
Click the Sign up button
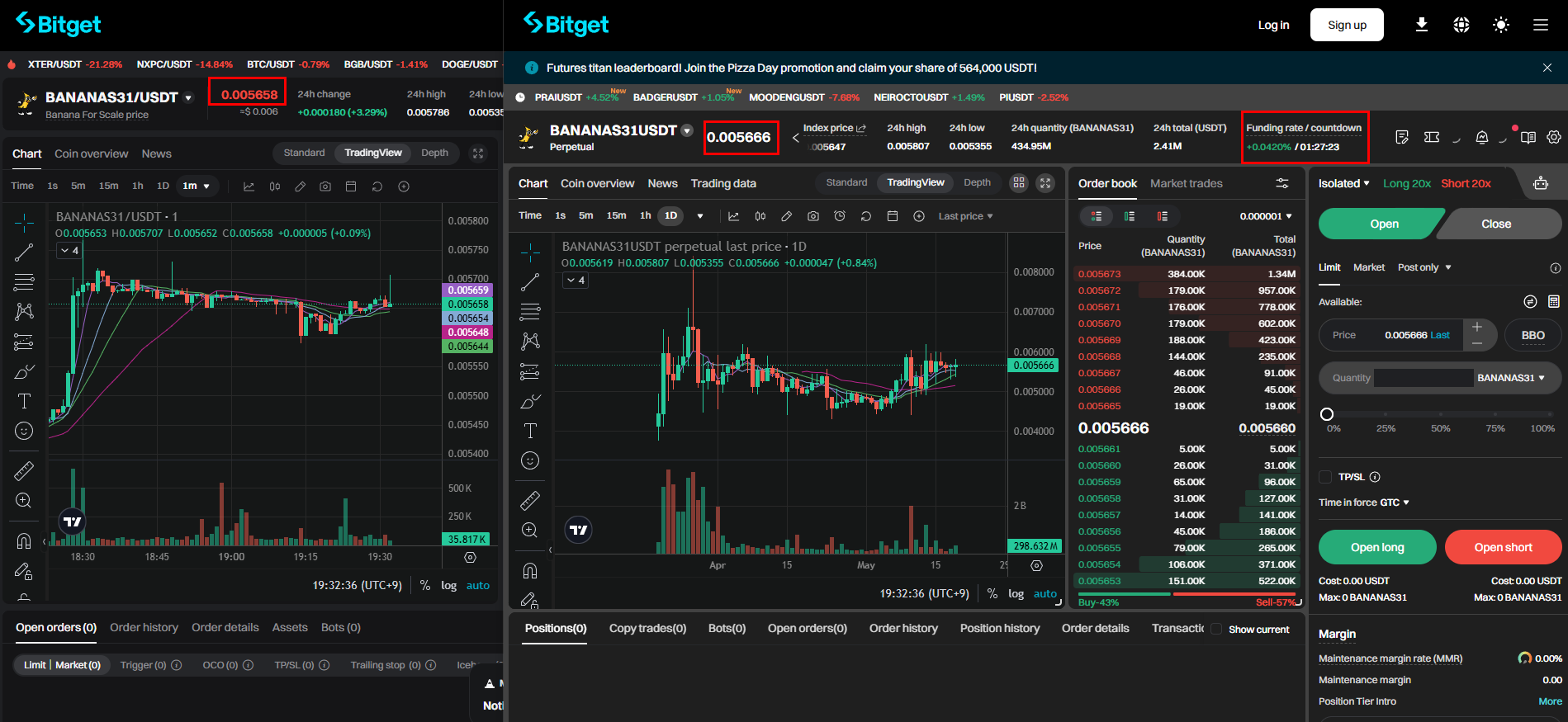click(x=1347, y=25)
